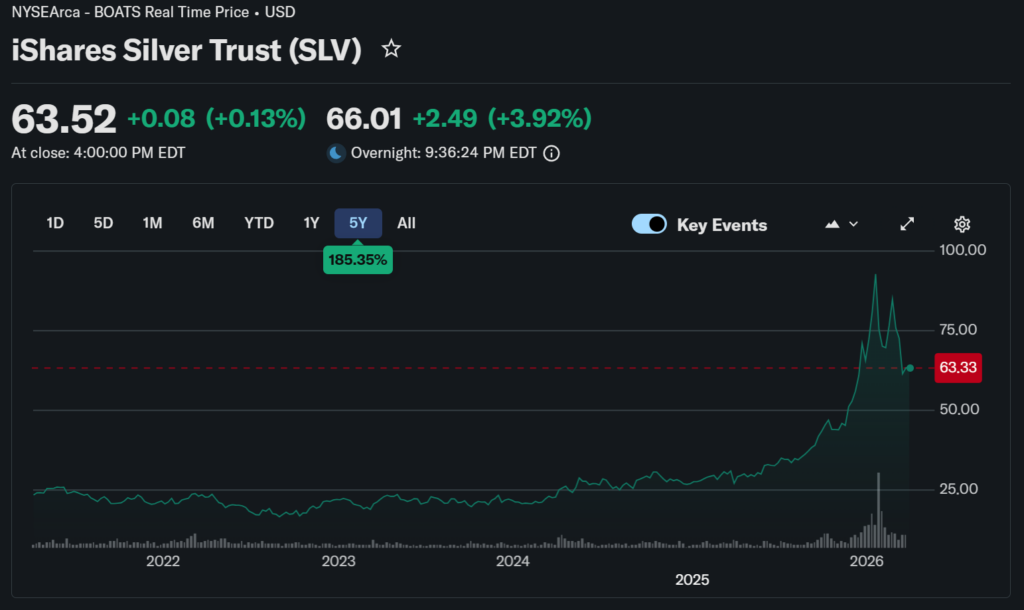The width and height of the screenshot is (1024, 610).
Task: Show All-time price history
Action: click(406, 223)
